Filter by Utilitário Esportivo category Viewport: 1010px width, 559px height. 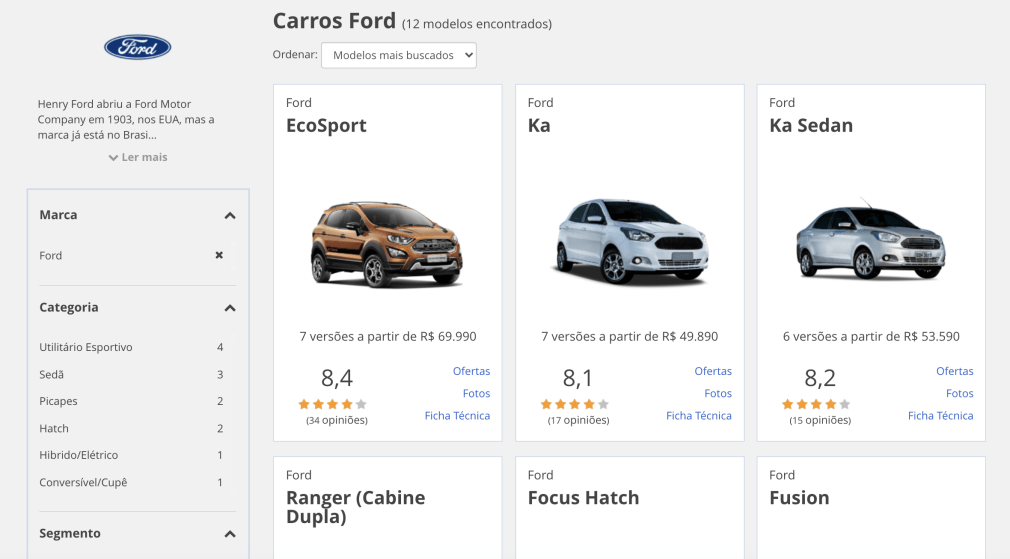tap(132, 347)
